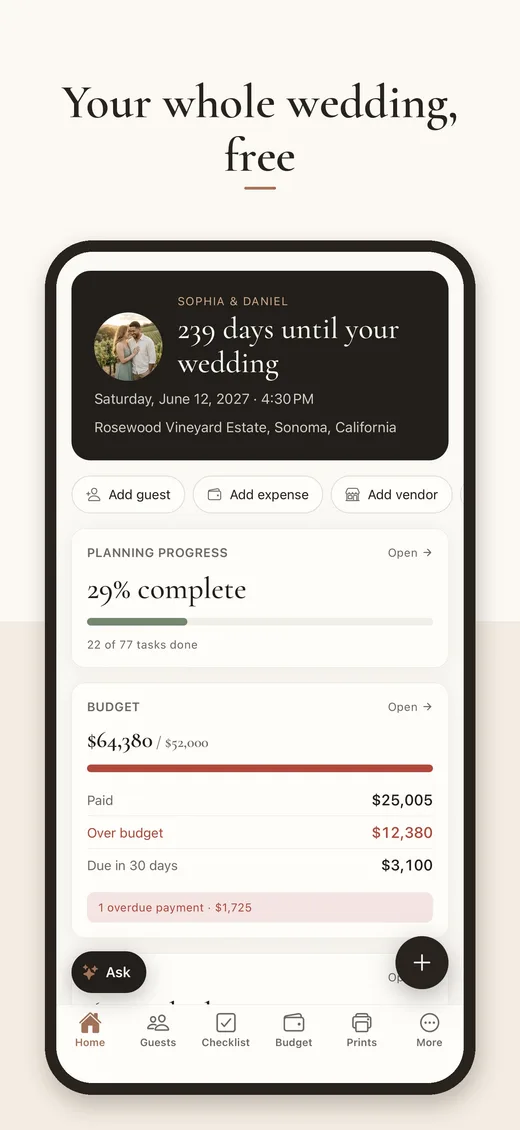Viewport: 520px width, 1130px height.
Task: Open the Planning Progress section arrow
Action: 410,553
